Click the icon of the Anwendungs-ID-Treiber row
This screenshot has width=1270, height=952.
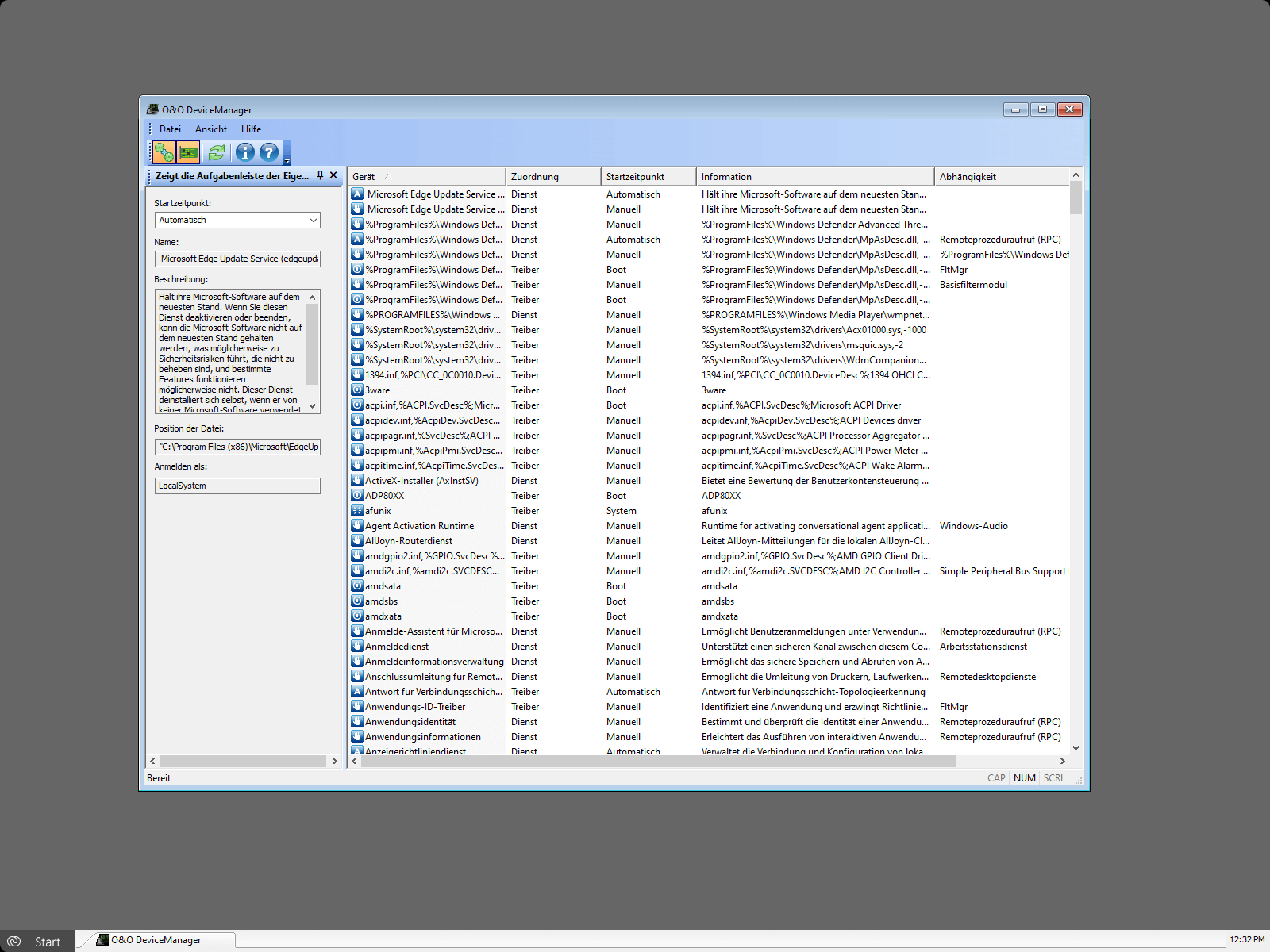357,706
